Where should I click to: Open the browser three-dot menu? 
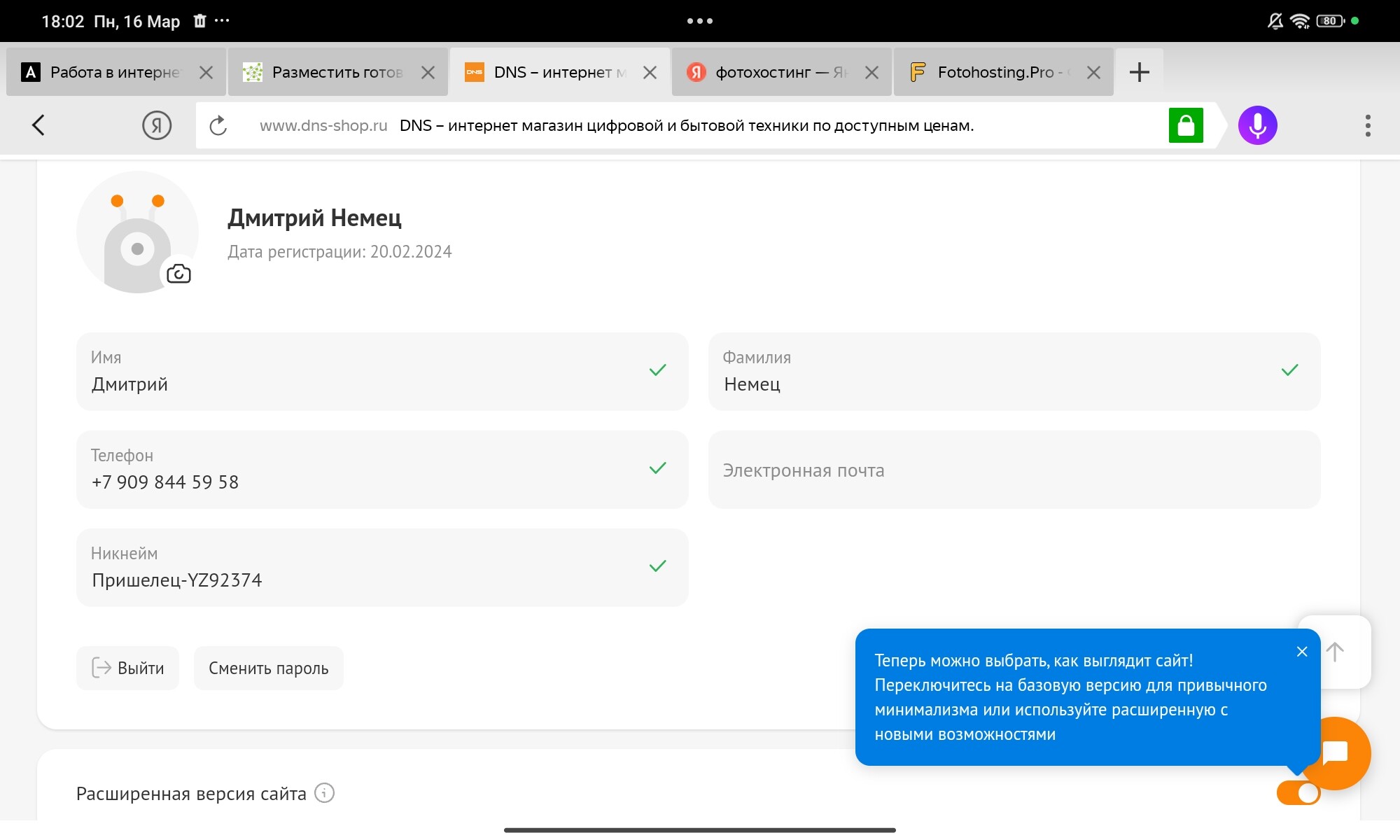click(x=1367, y=125)
